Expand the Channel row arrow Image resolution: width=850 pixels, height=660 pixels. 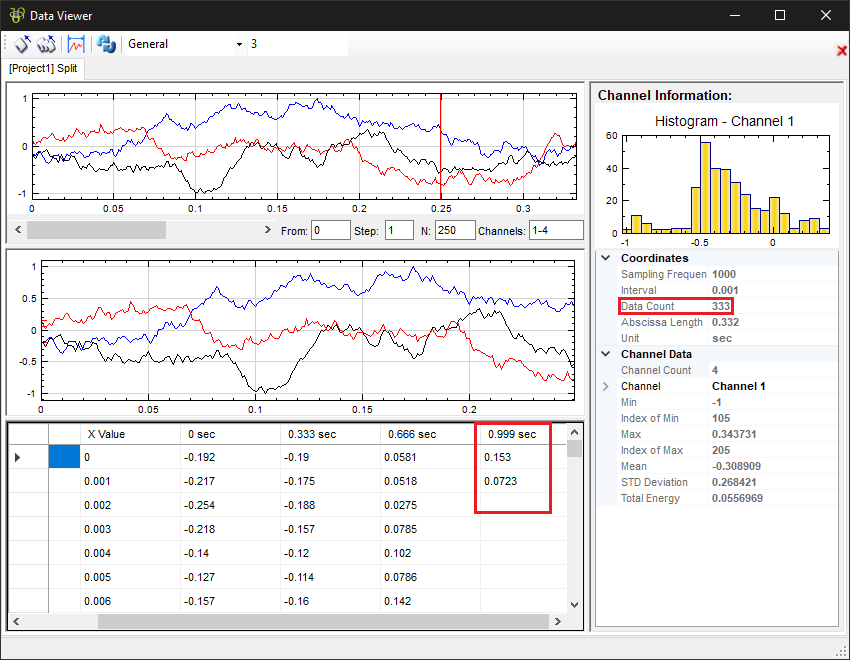tap(605, 386)
